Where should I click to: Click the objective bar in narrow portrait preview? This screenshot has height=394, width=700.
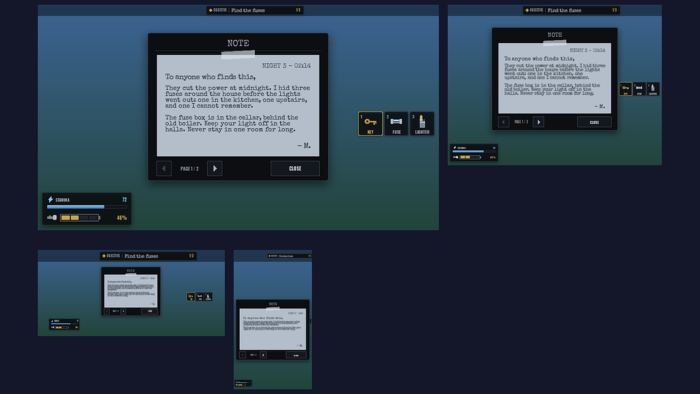click(x=289, y=256)
